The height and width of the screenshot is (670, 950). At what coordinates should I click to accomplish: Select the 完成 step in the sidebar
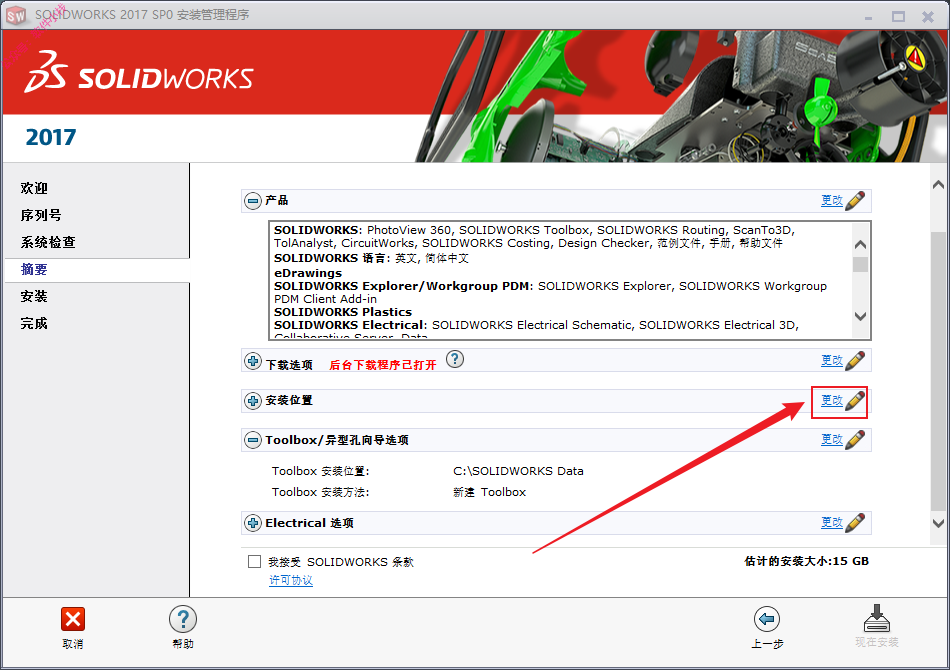[34, 323]
